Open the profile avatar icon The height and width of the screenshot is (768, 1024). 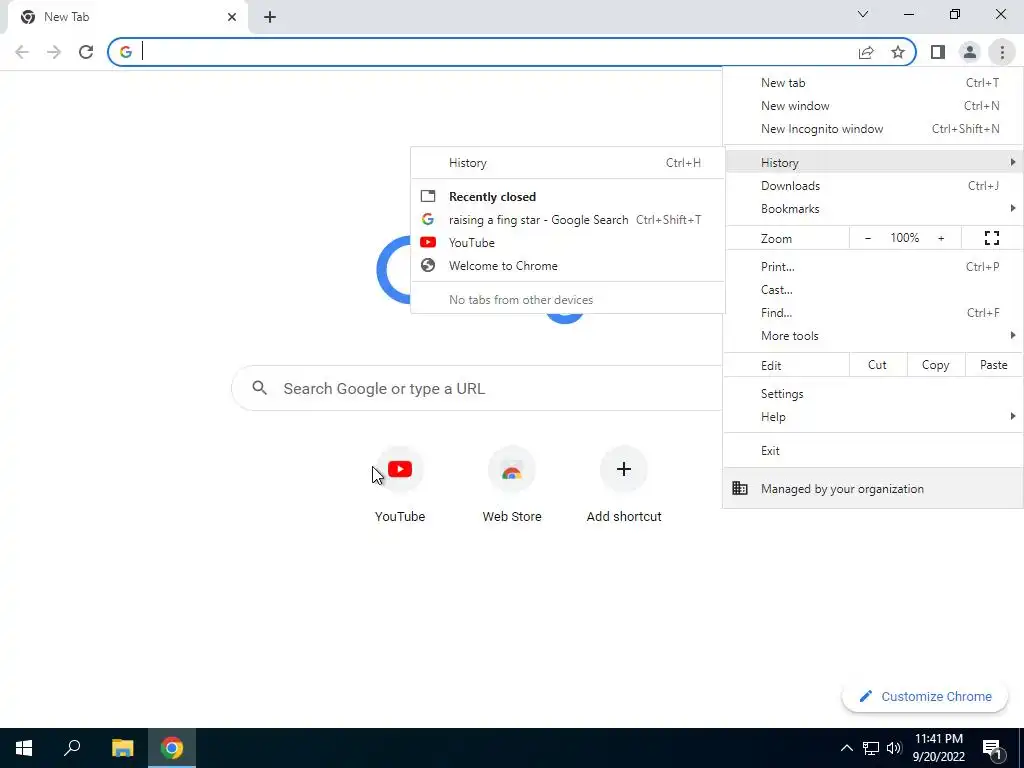click(x=970, y=52)
